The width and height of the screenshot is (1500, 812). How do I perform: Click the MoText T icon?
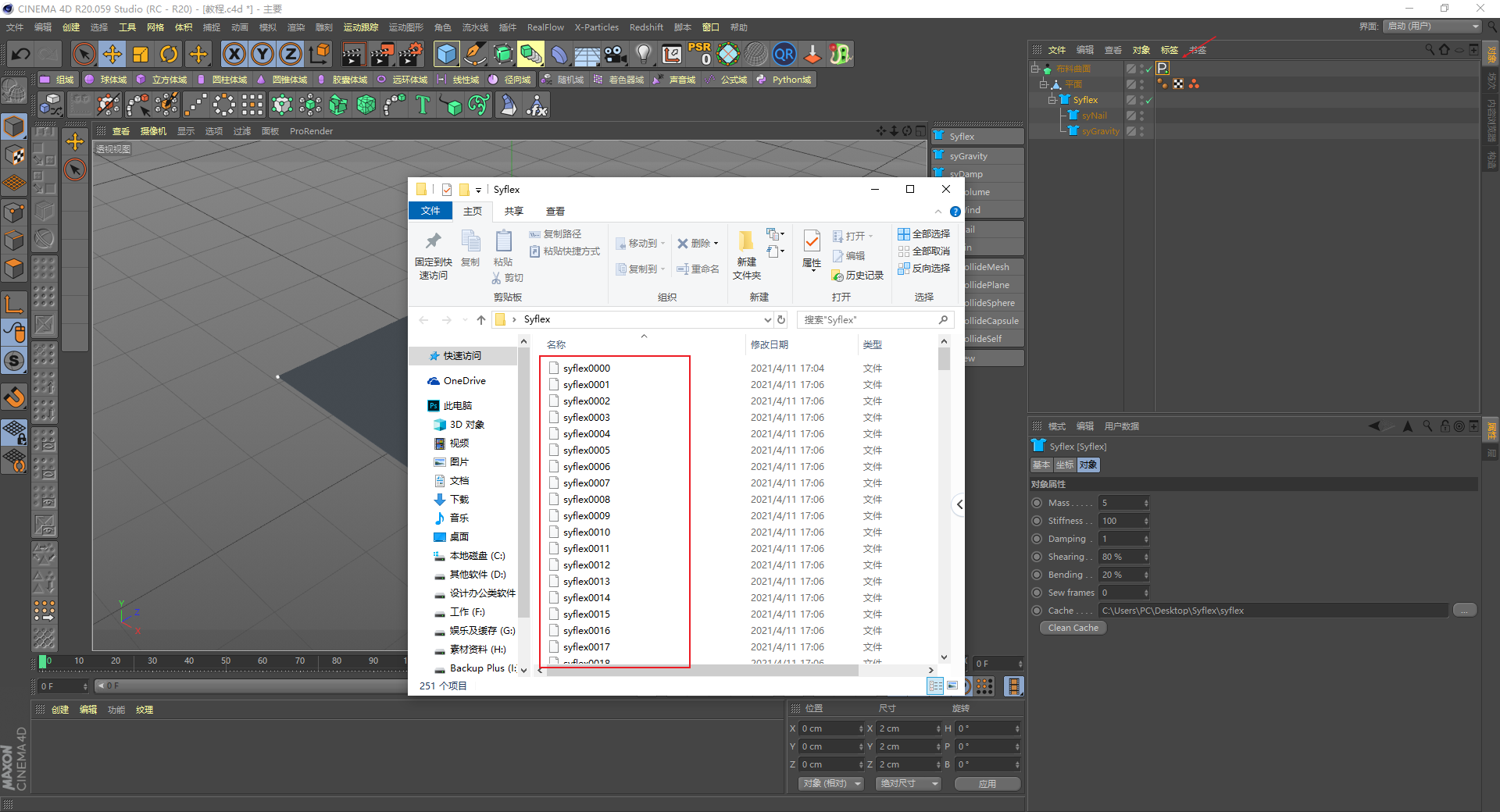(x=423, y=105)
